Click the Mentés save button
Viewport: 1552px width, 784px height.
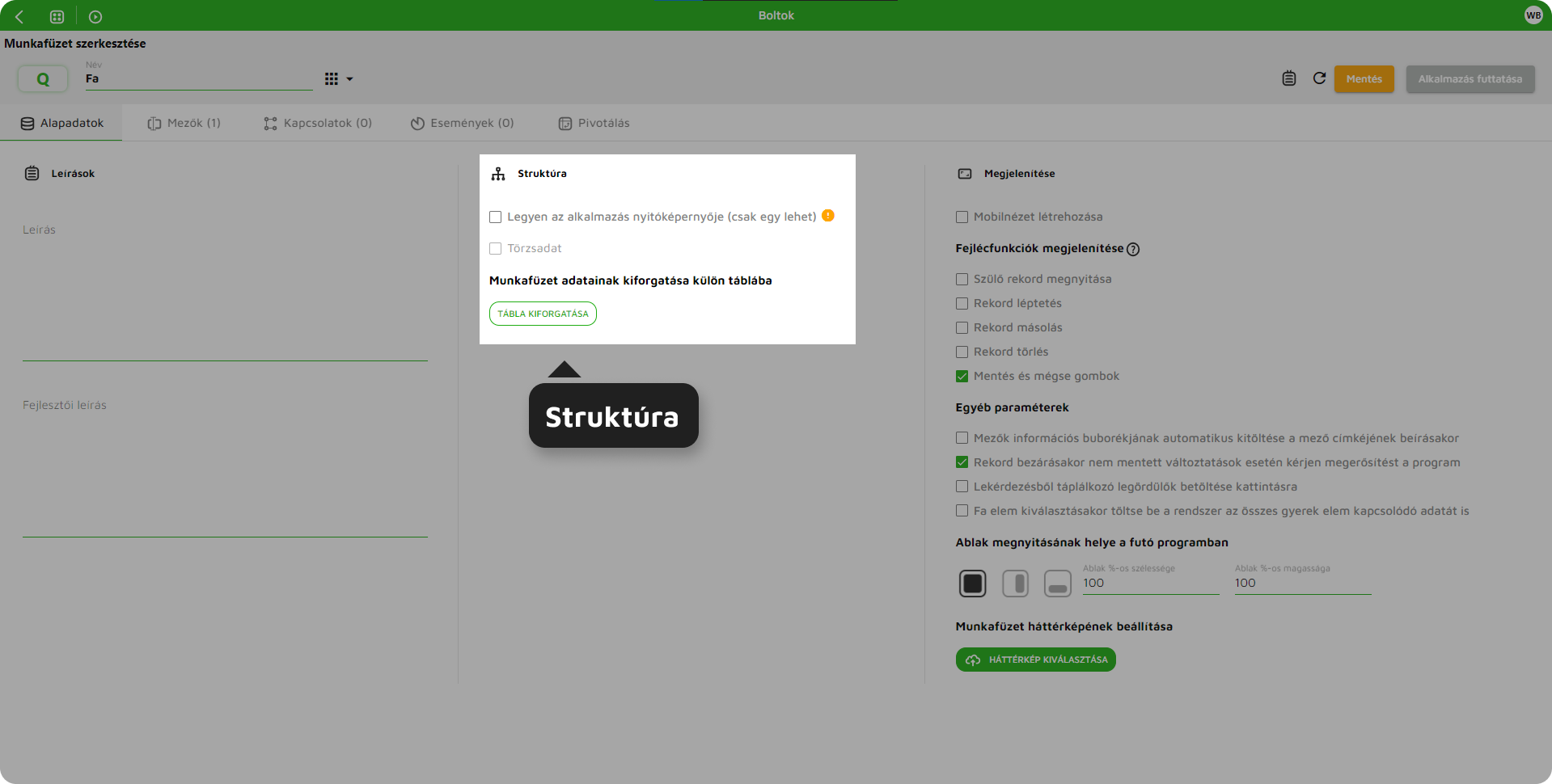[1364, 79]
